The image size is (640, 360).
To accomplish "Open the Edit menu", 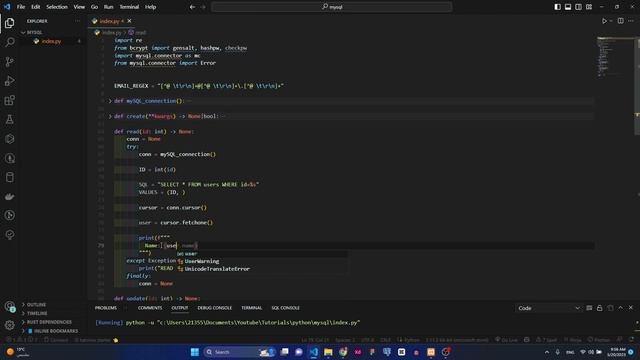I will 36,7.
